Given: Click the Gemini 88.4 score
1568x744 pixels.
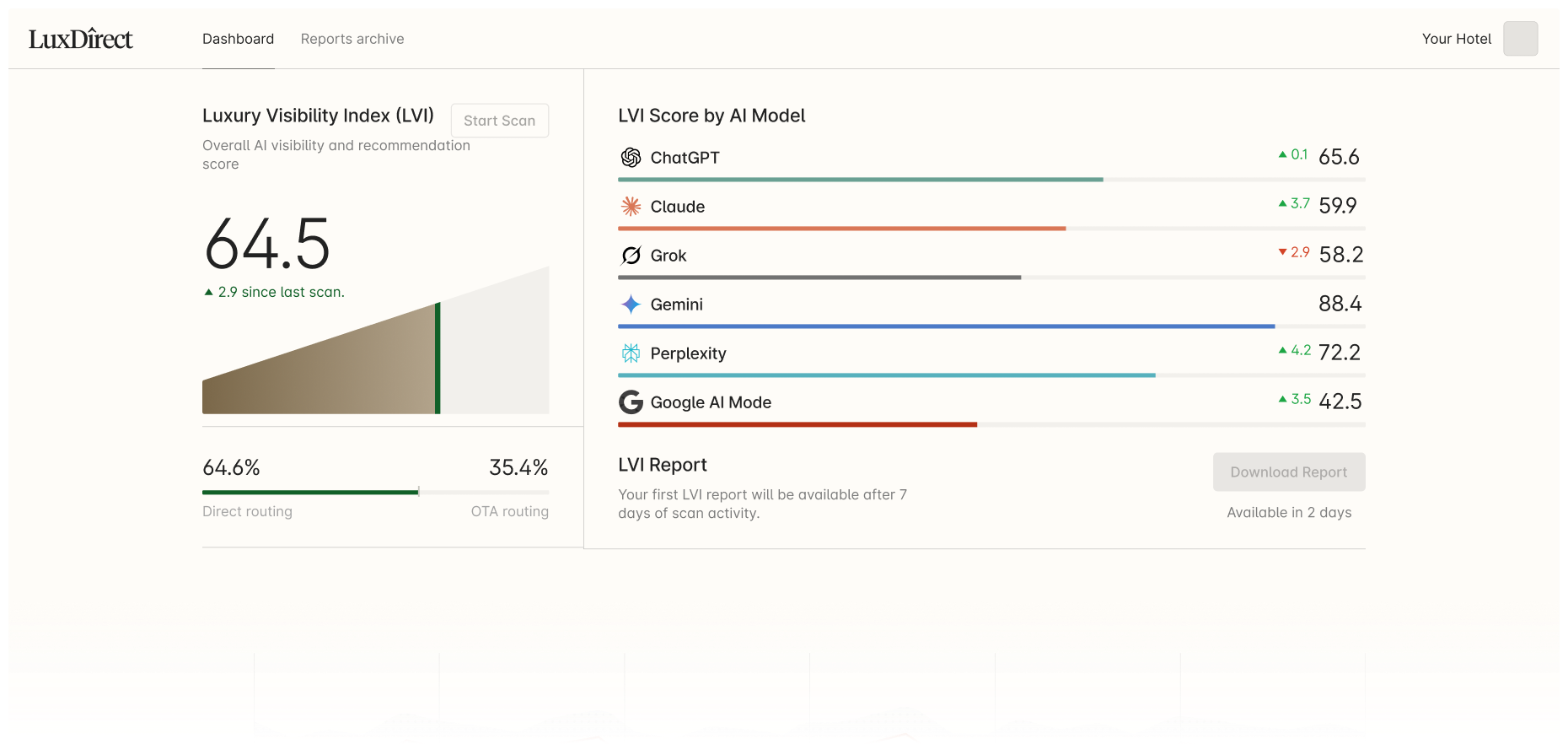Looking at the screenshot, I should [1340, 304].
